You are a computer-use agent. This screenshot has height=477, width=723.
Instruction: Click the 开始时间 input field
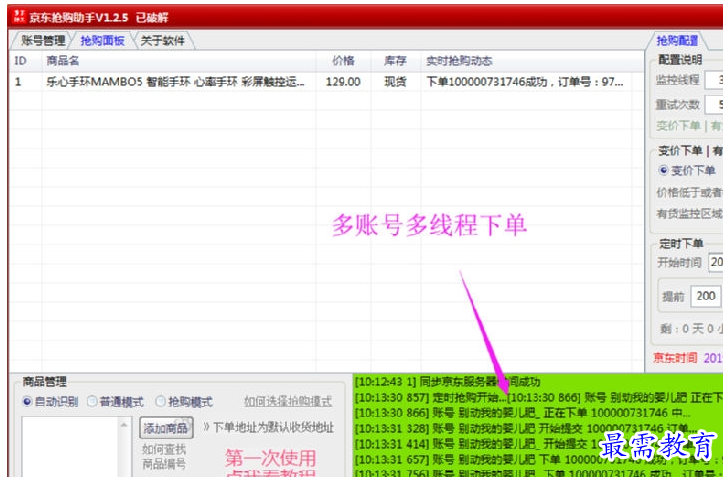click(716, 262)
